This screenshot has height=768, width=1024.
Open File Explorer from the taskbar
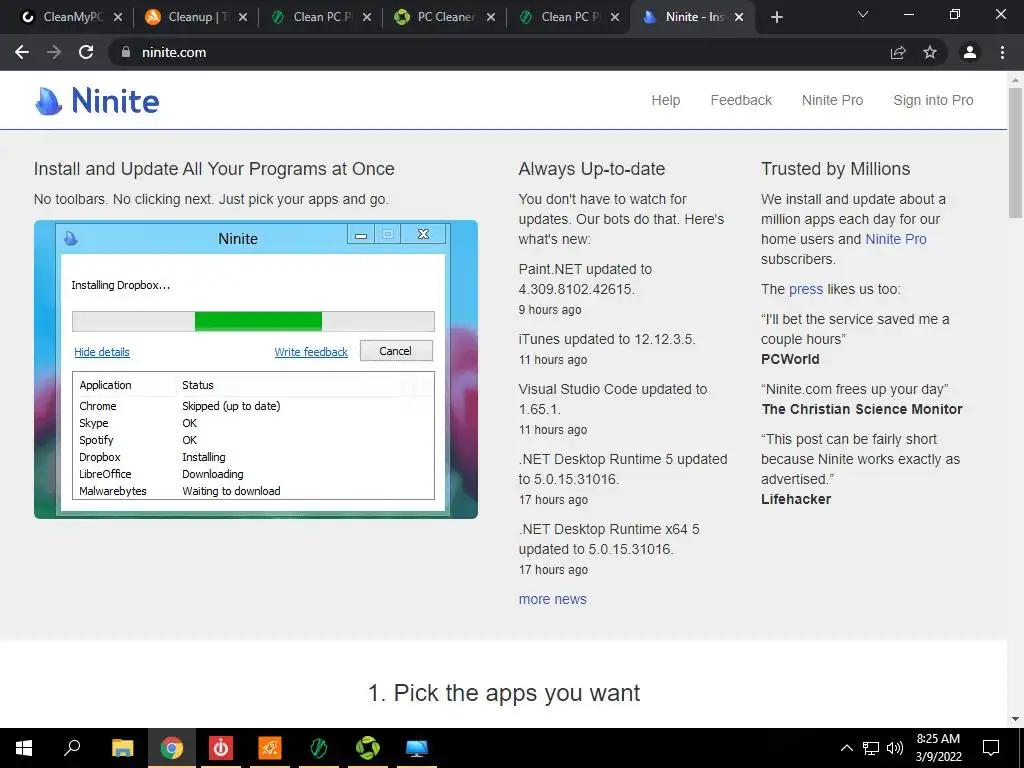pos(122,748)
